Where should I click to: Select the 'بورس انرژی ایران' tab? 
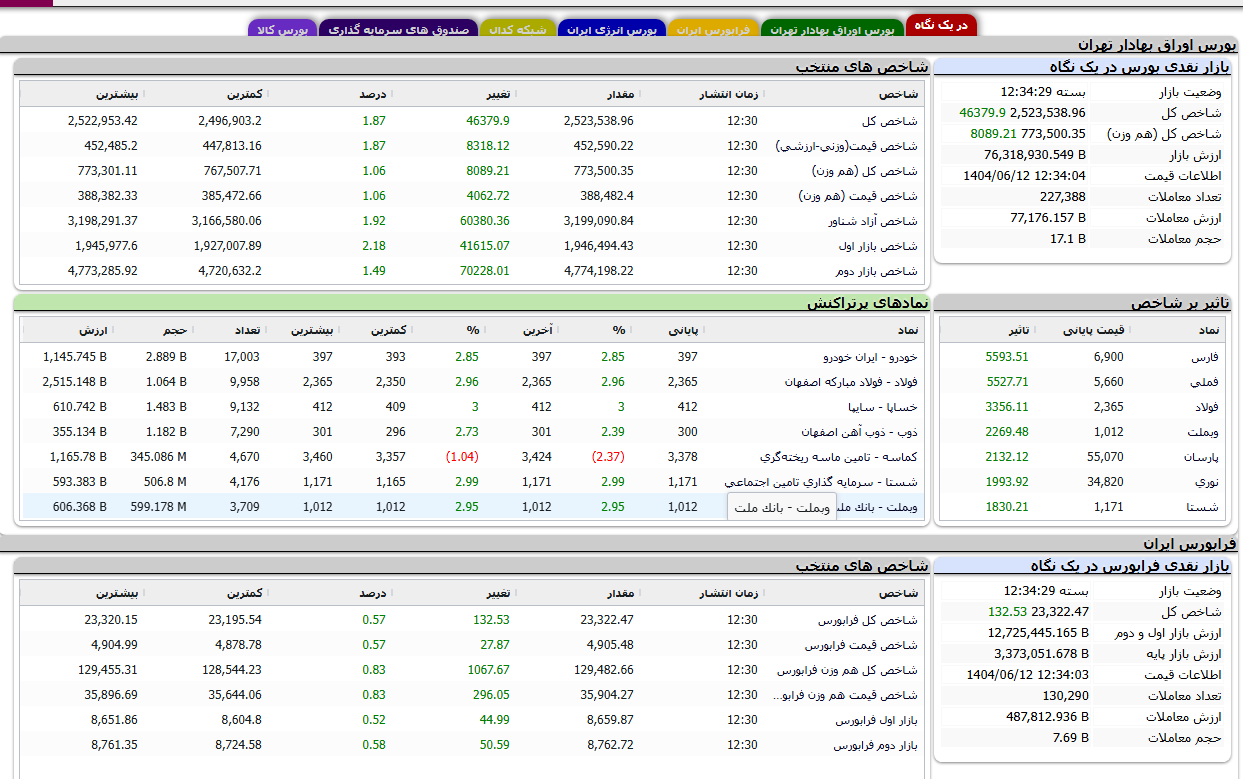point(611,30)
